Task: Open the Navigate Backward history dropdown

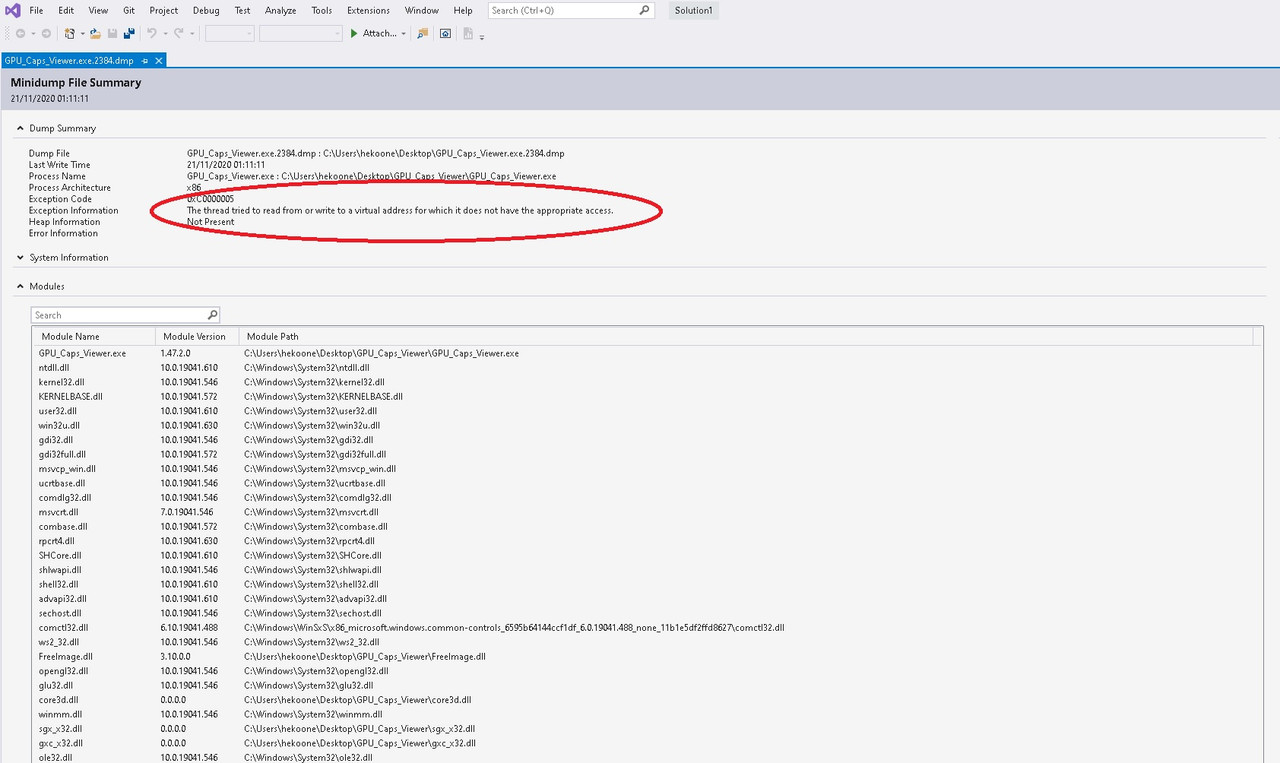Action: tap(33, 33)
